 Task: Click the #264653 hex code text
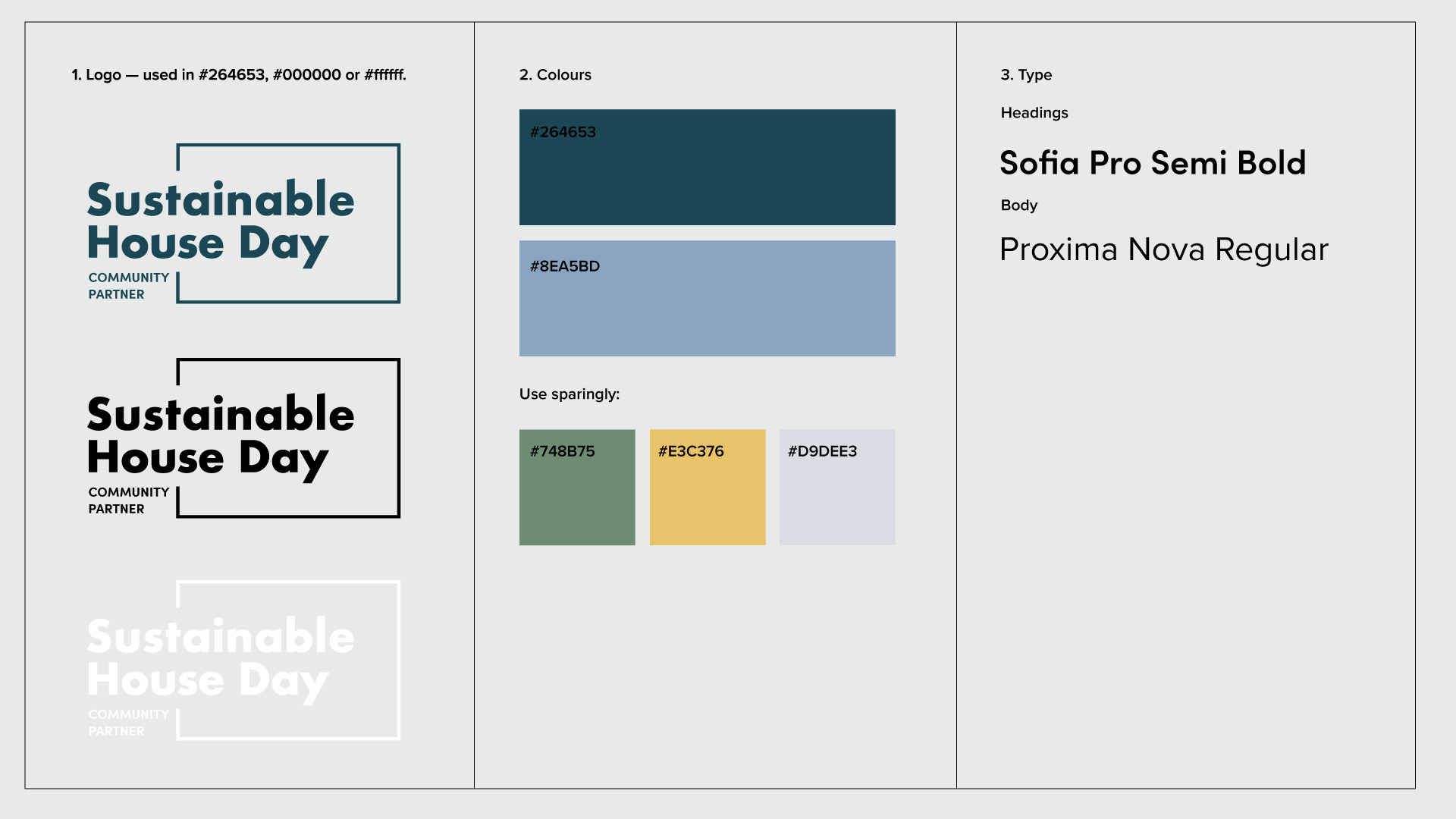[x=563, y=132]
